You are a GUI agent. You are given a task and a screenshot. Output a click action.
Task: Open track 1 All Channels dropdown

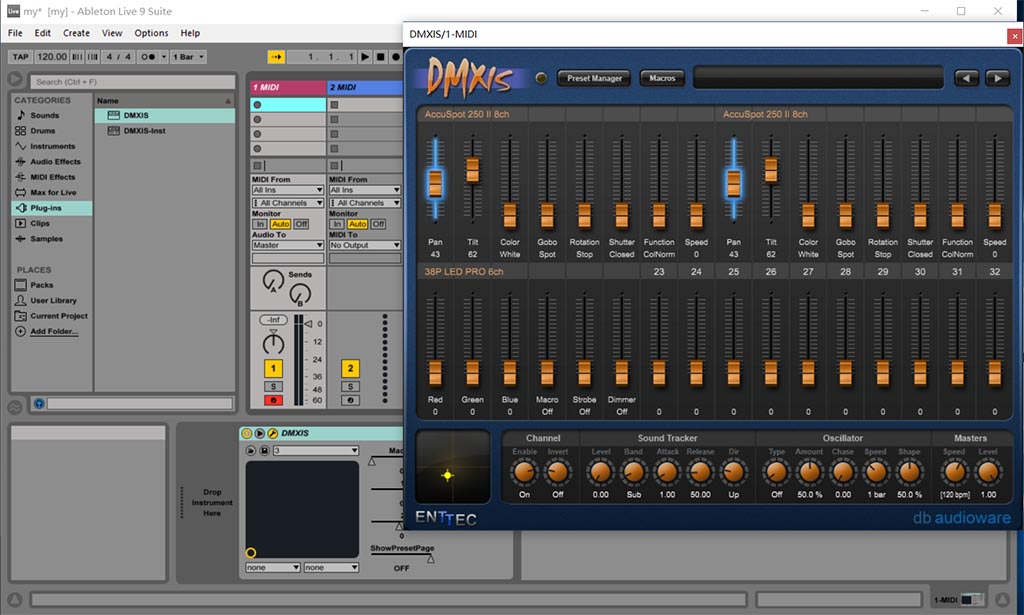click(287, 203)
